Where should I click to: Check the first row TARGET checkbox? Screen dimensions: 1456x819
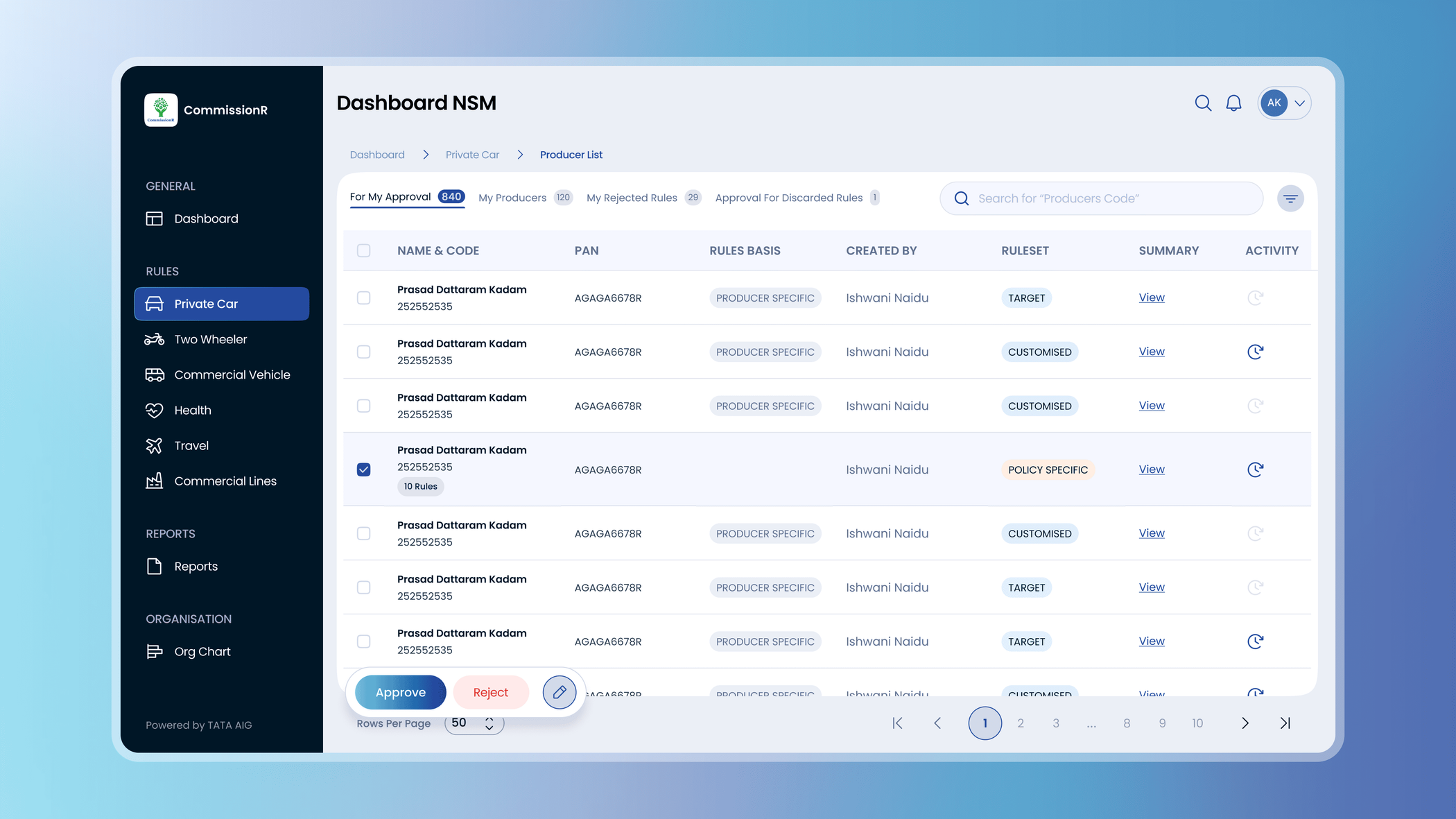[363, 298]
